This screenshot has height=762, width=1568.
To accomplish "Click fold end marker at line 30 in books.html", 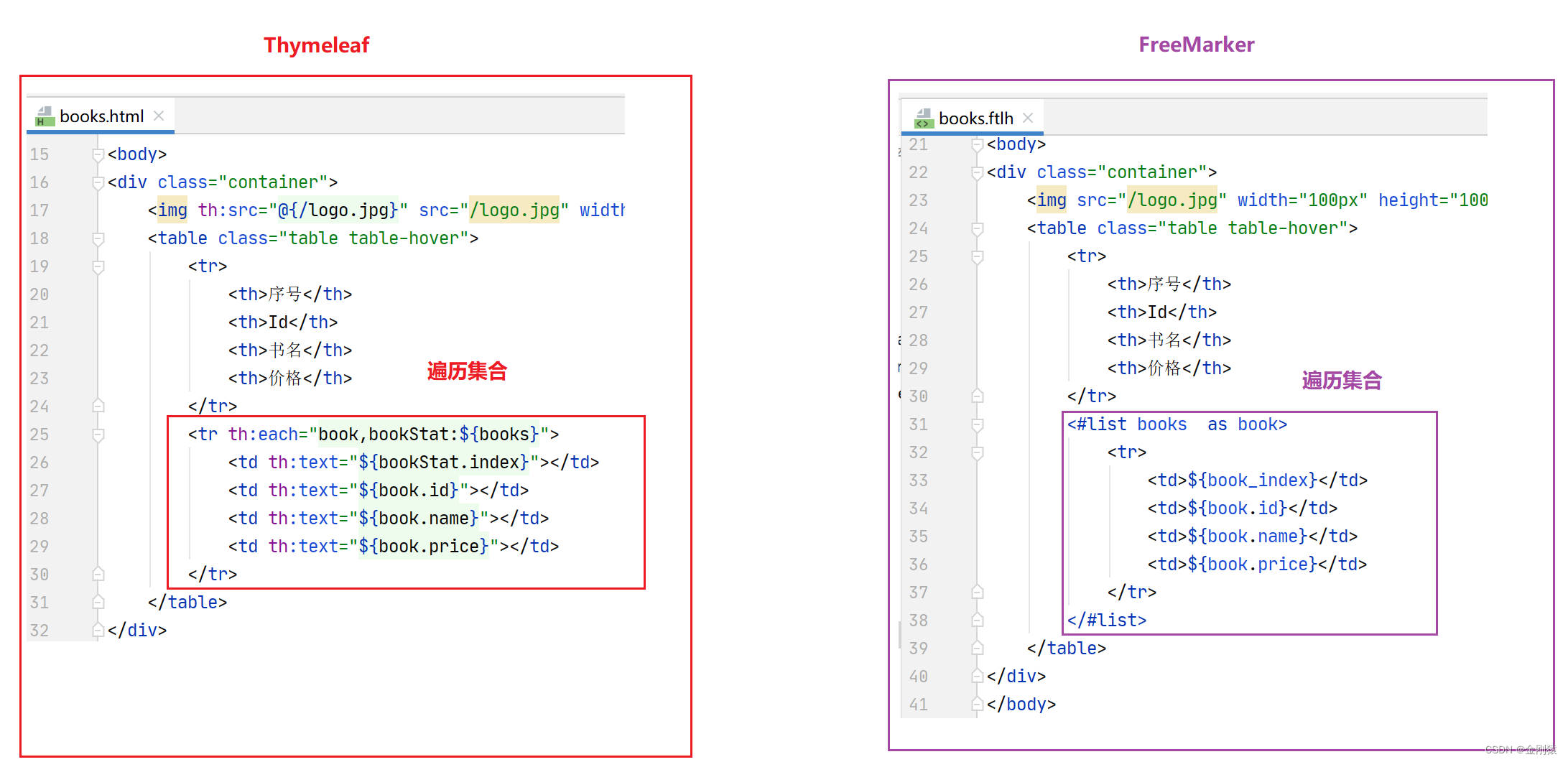I will 98,575.
